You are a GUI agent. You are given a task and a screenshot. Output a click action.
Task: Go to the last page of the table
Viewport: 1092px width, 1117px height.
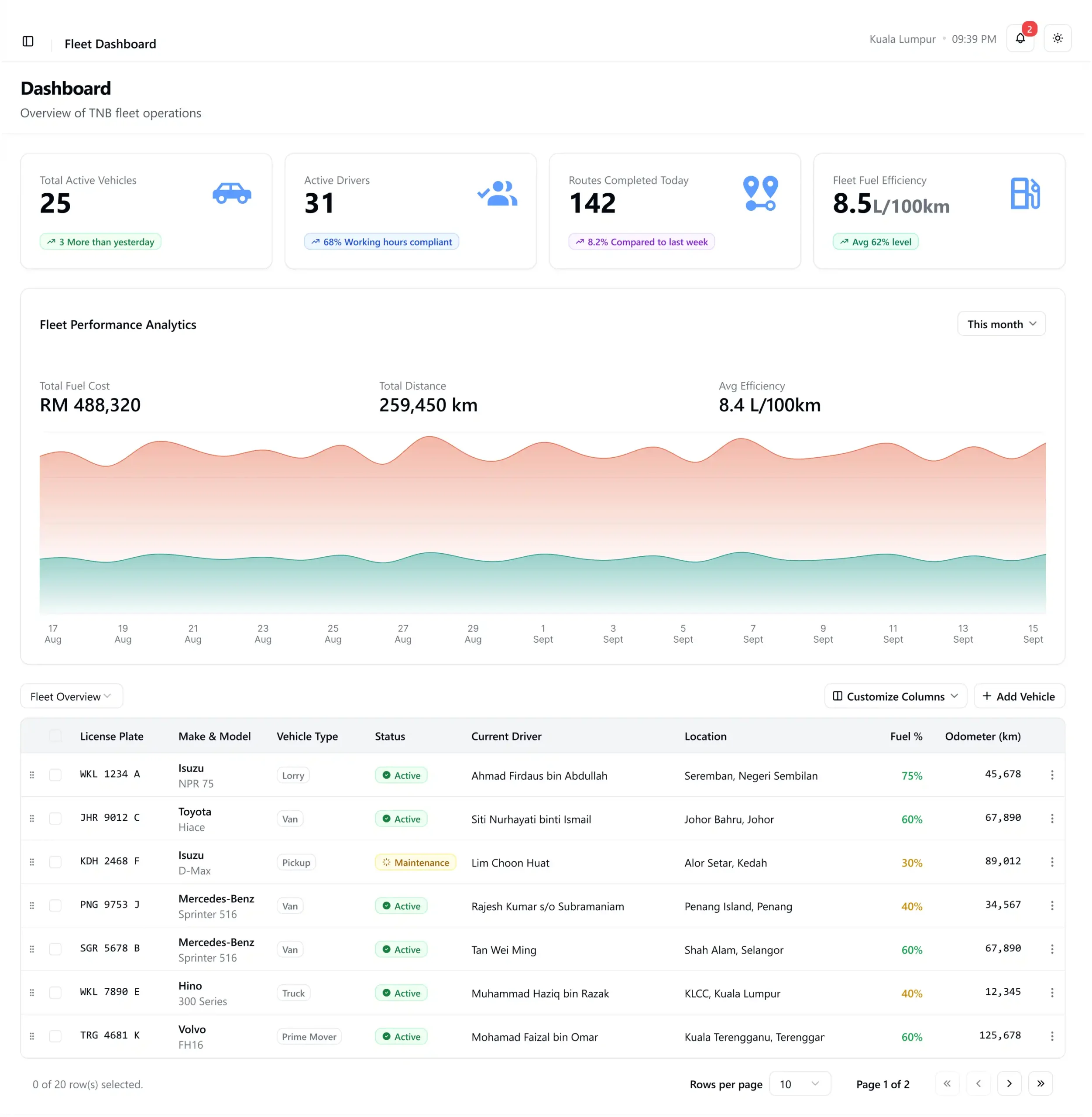tap(1040, 1084)
